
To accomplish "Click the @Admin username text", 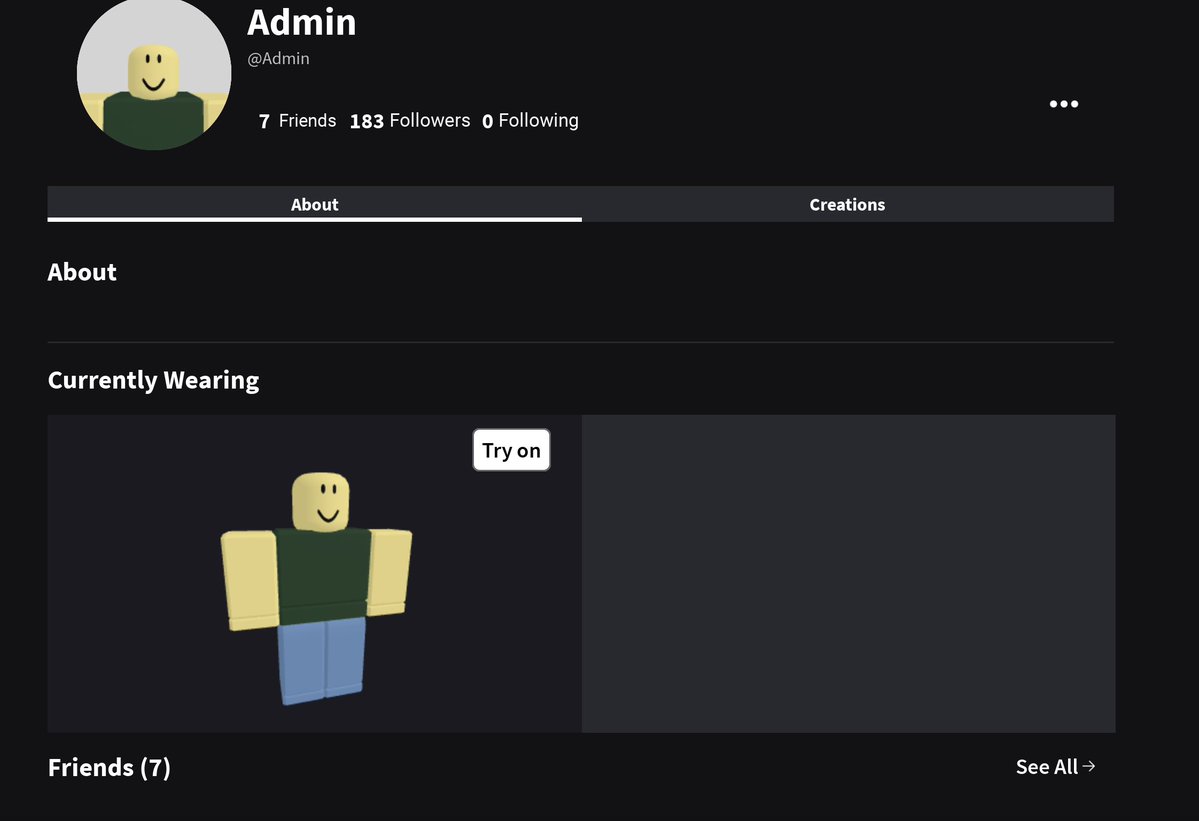I will click(278, 59).
